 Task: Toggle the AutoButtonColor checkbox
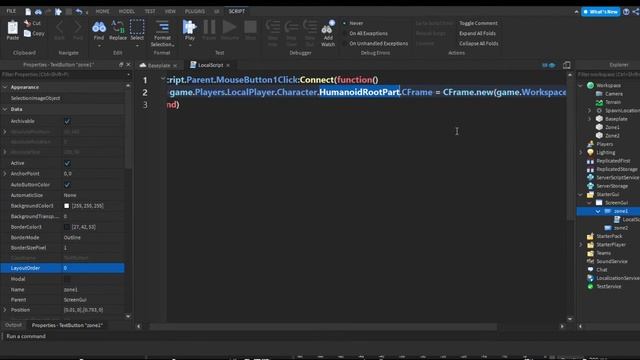[x=67, y=185]
